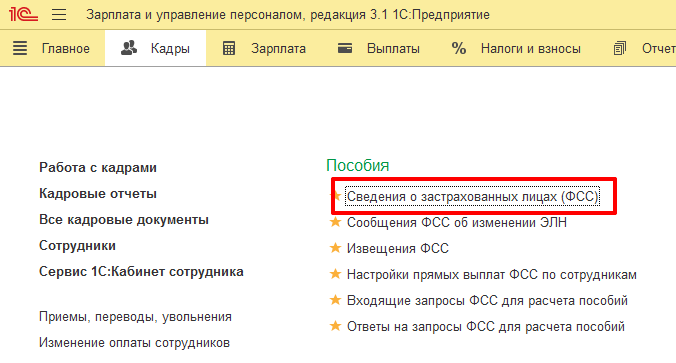Open the hamburger main menu in title bar

[59, 15]
